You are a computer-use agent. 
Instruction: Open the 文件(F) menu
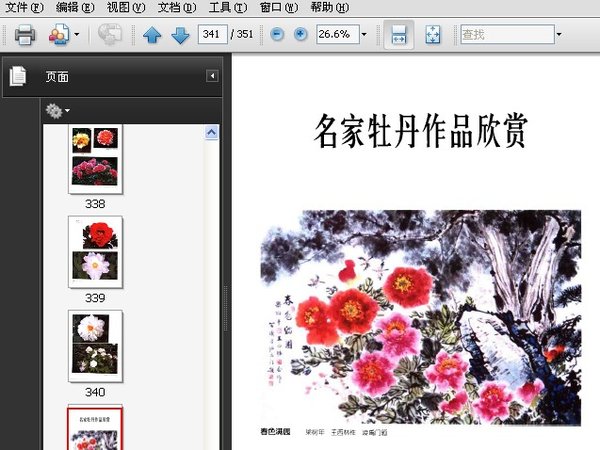[x=24, y=7]
